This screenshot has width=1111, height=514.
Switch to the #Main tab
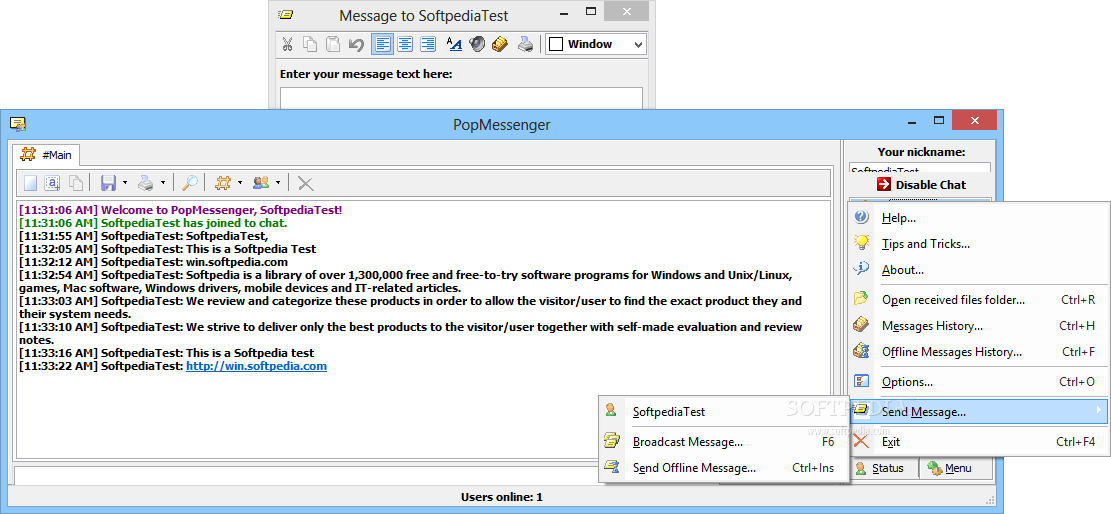pos(47,155)
